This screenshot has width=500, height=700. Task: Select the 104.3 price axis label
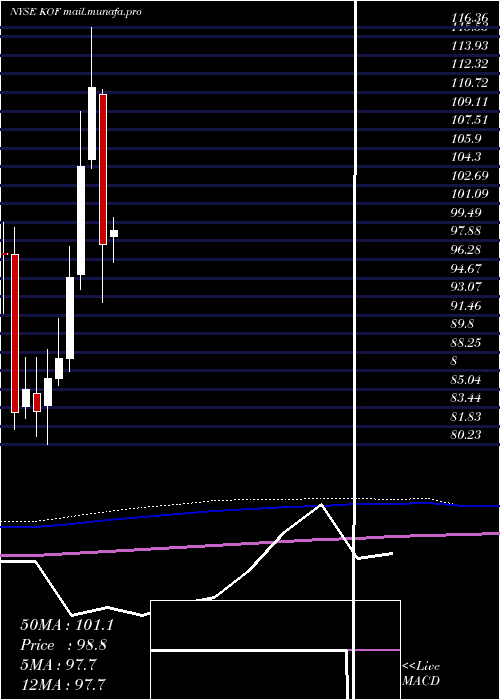tap(467, 157)
